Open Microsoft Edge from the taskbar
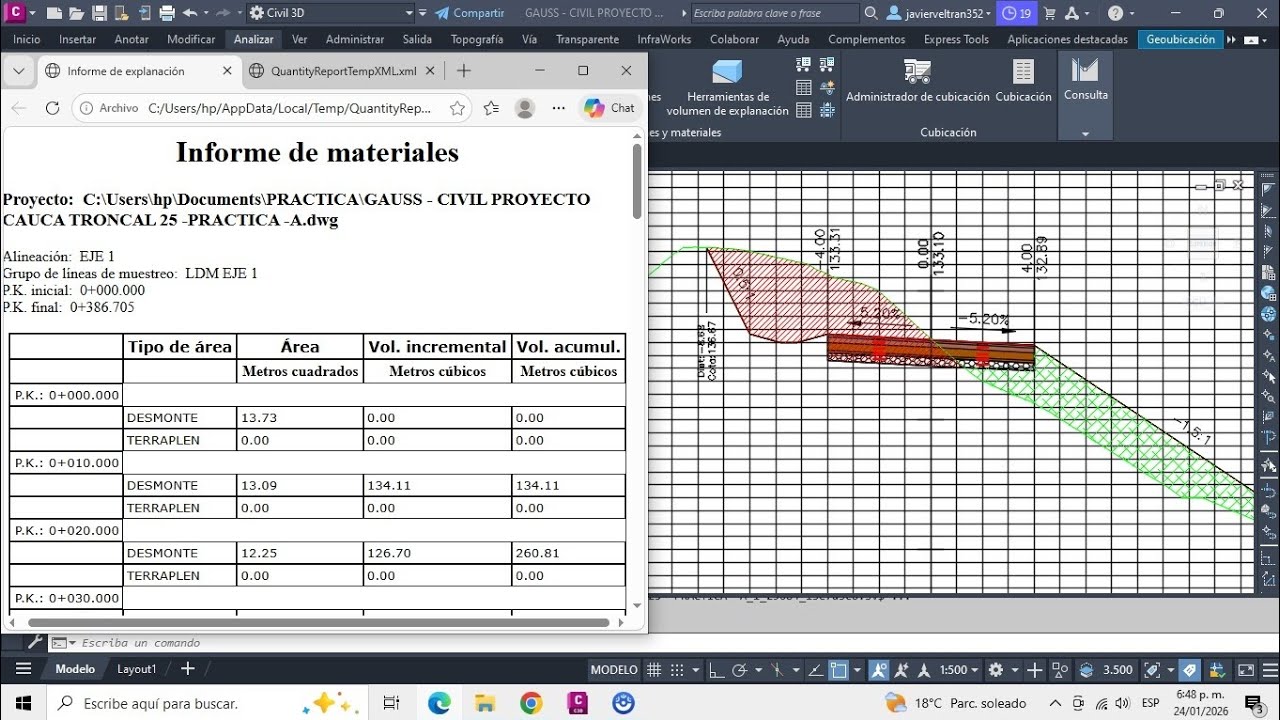1280x720 pixels. (439, 703)
